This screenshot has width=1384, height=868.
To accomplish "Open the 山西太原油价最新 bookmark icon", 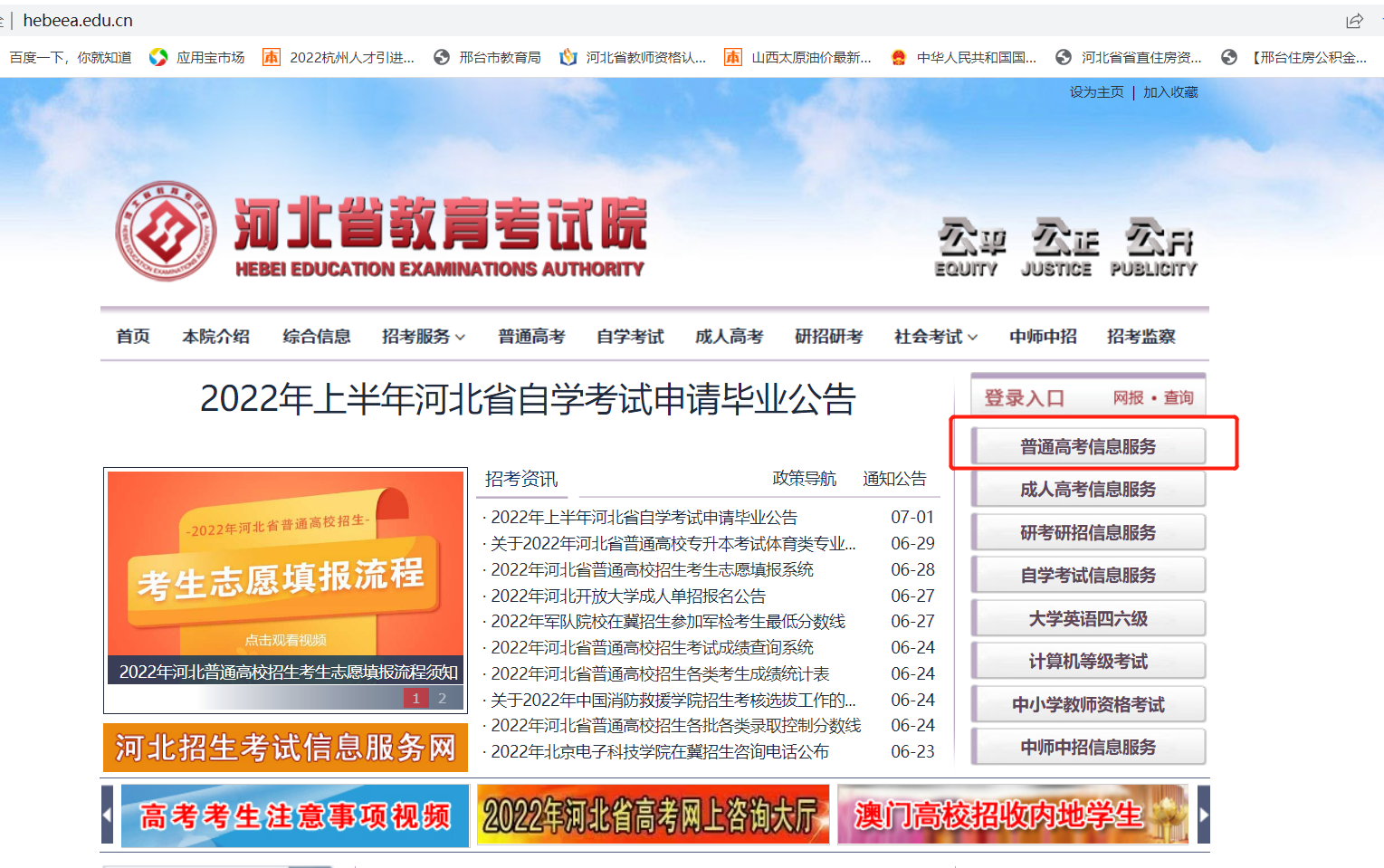I will (x=733, y=57).
